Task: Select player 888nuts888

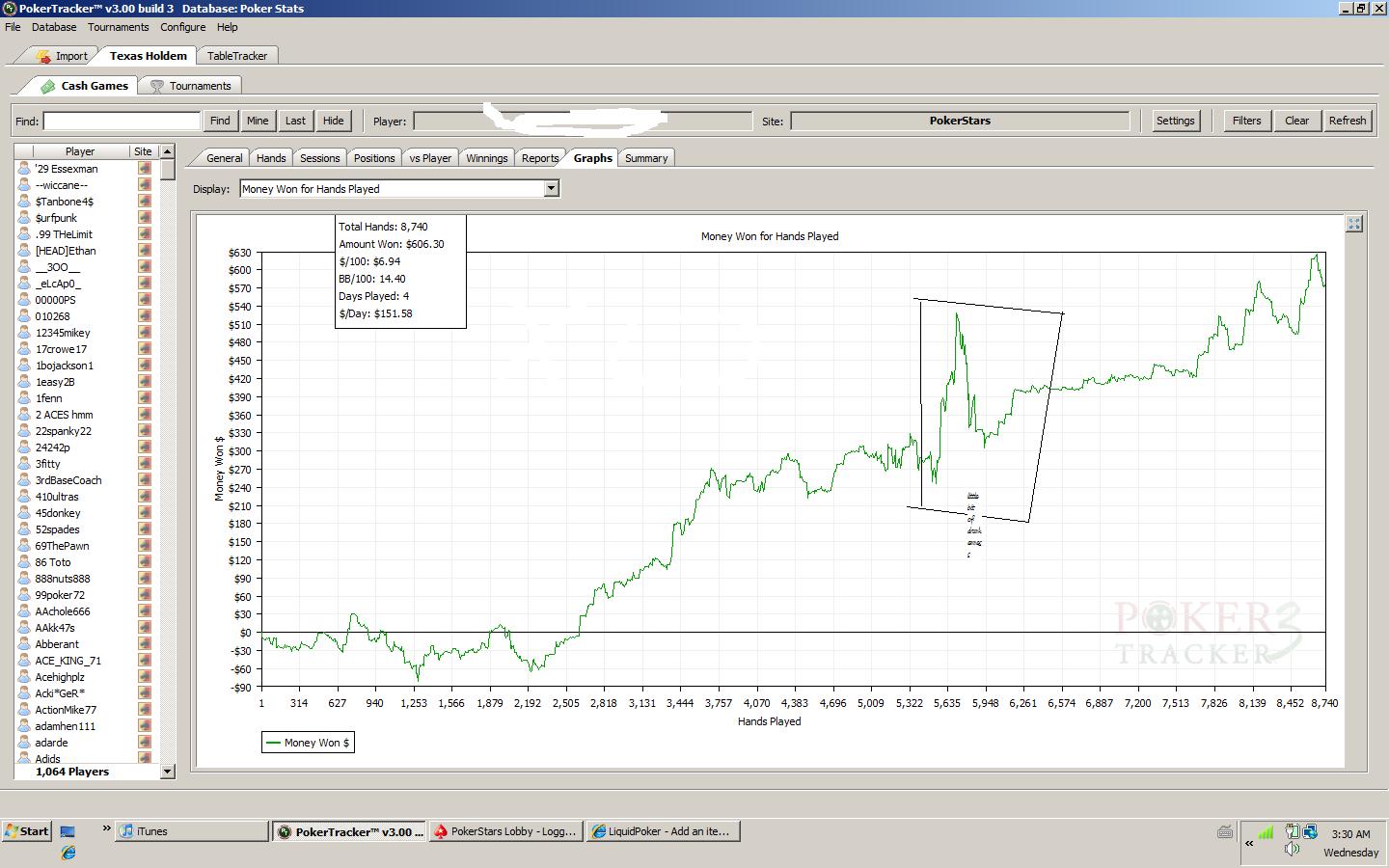Action: [x=63, y=579]
